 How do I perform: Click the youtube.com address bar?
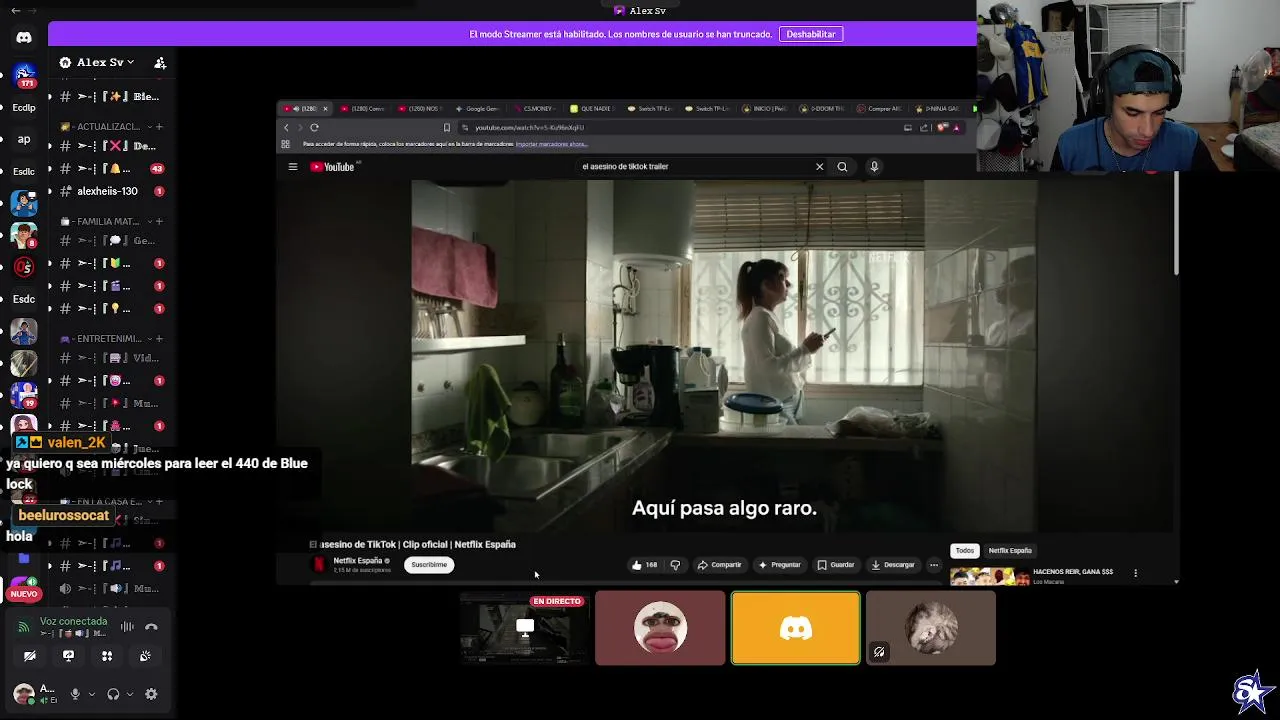tap(680, 128)
